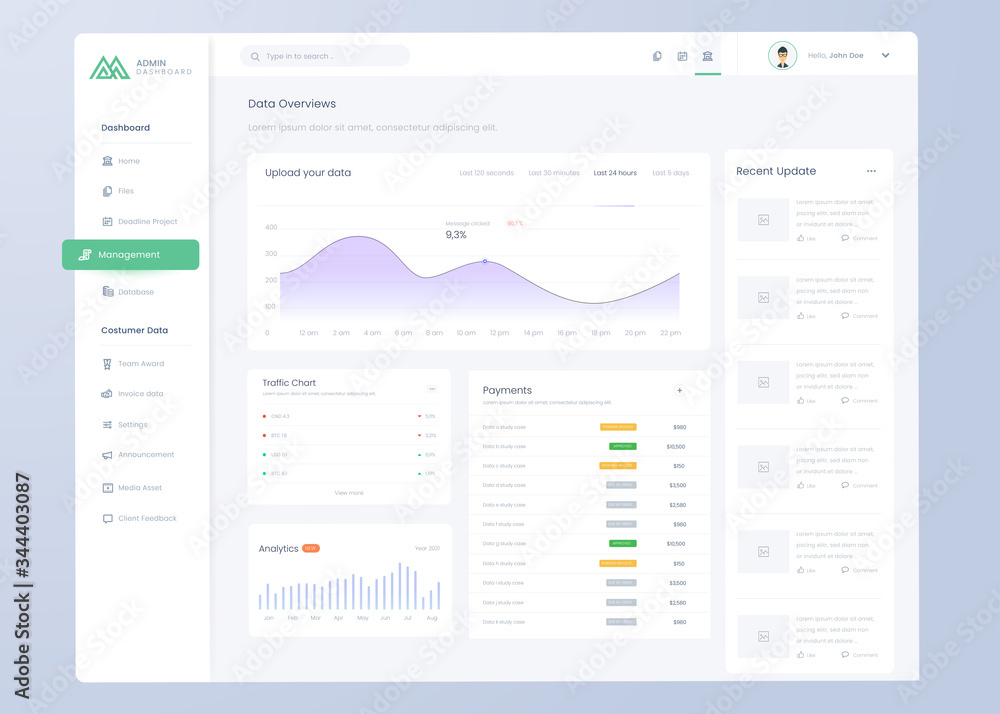Click John Doe's profile avatar
1000x714 pixels.
click(783, 55)
